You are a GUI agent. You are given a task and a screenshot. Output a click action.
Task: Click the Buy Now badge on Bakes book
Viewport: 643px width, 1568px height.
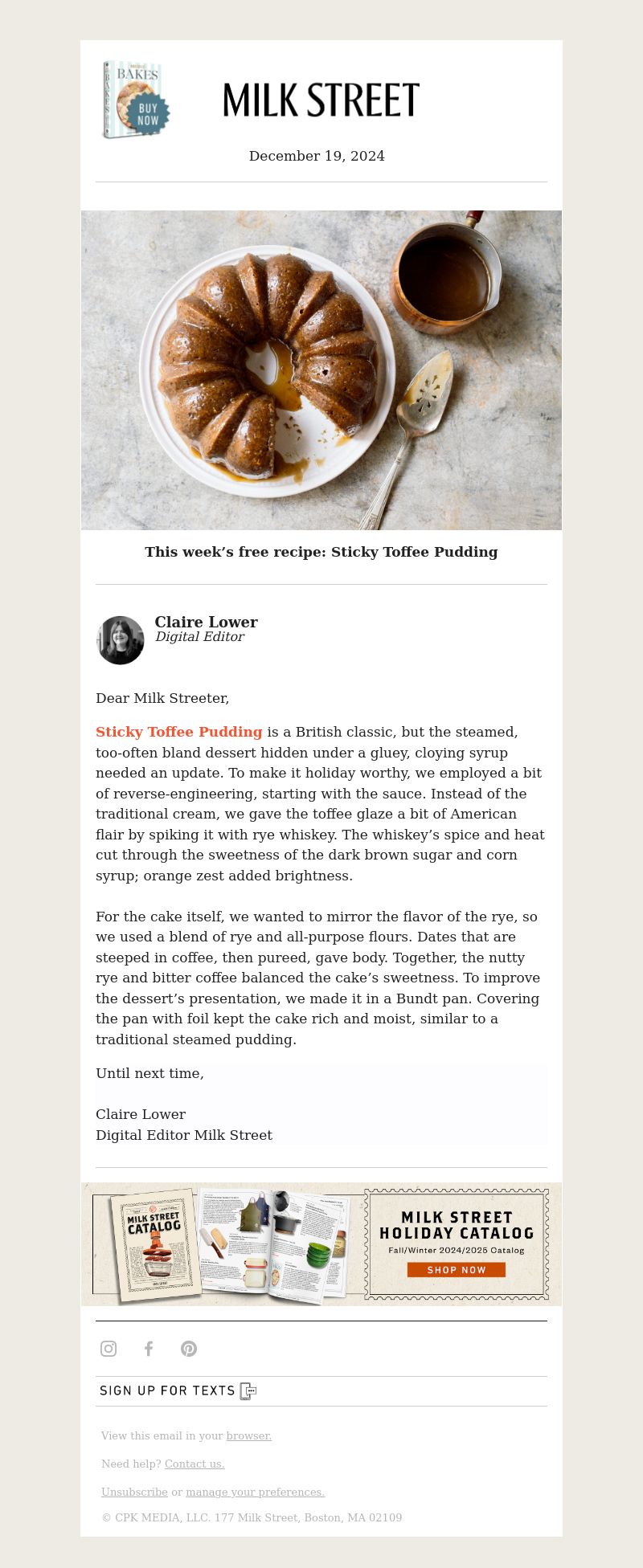click(149, 115)
